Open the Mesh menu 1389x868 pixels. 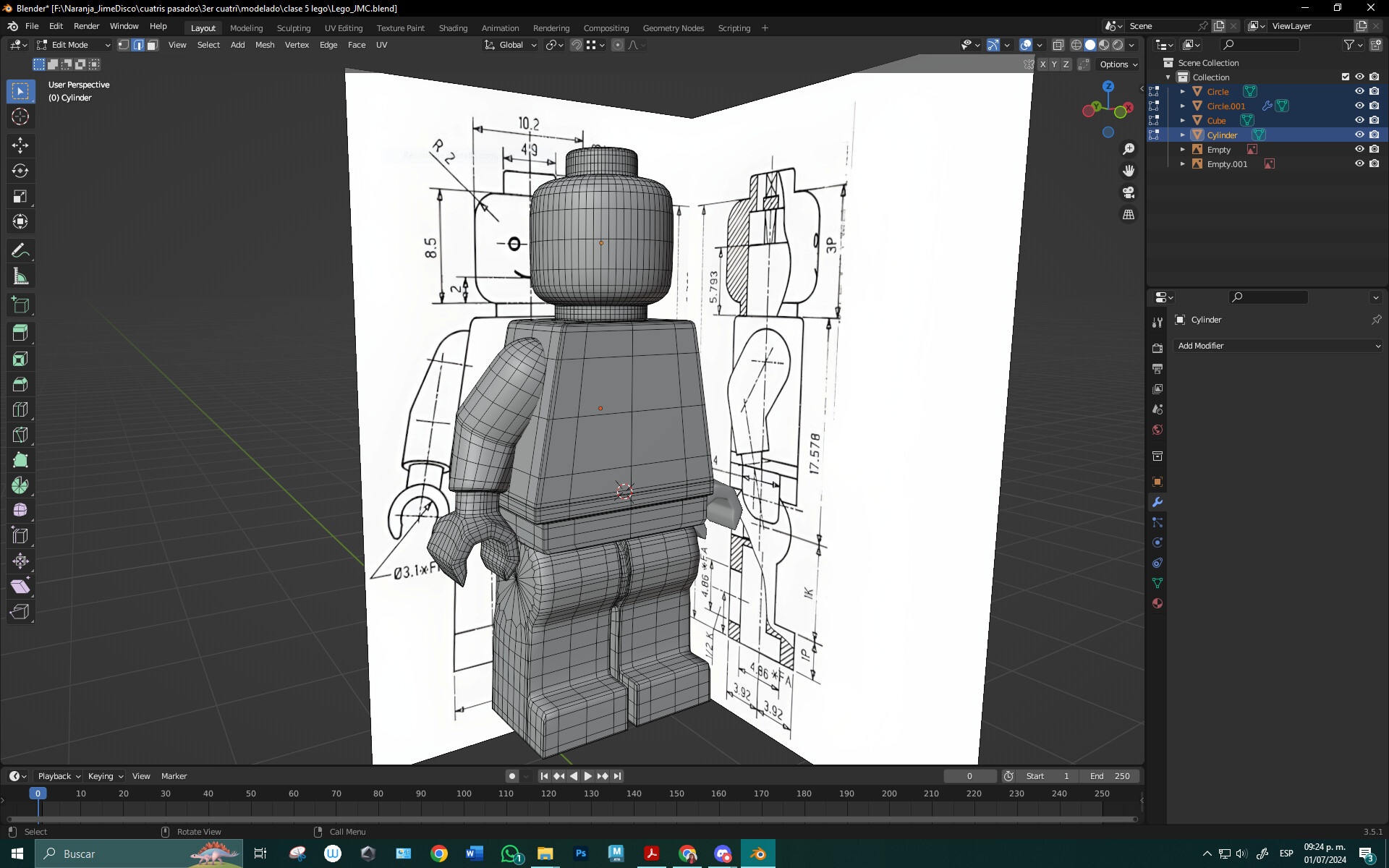(265, 45)
